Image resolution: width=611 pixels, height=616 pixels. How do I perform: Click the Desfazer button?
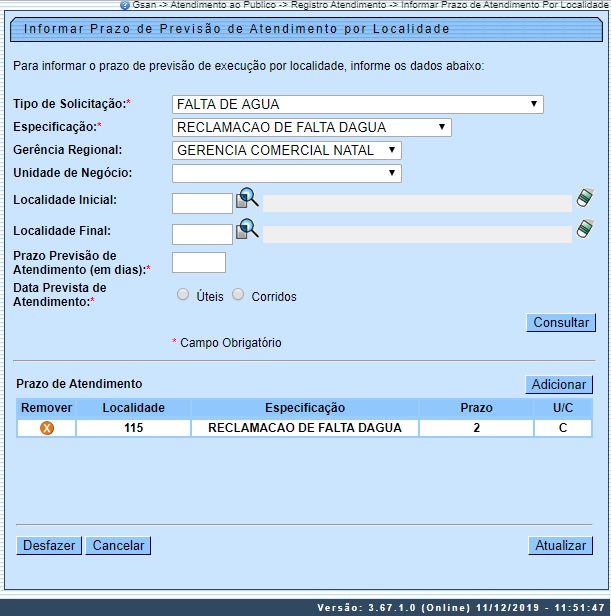click(x=49, y=546)
